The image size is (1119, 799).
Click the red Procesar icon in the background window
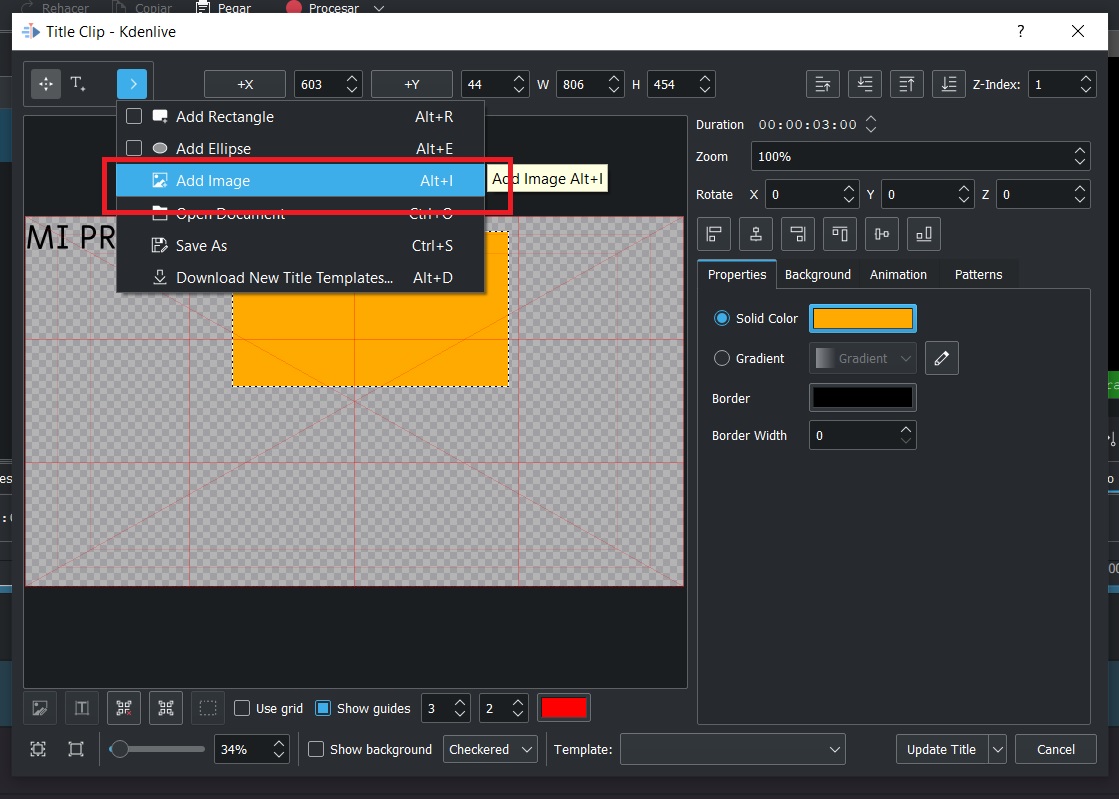click(293, 8)
